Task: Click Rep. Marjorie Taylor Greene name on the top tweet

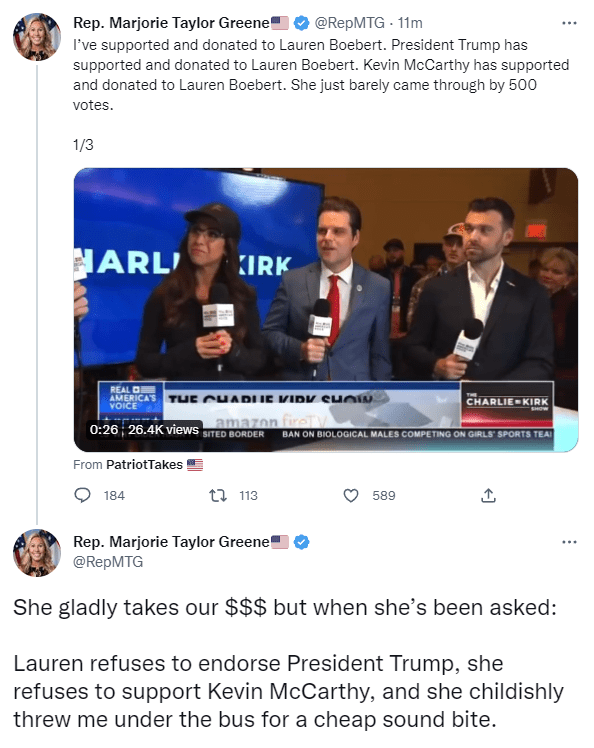Action: (x=171, y=22)
